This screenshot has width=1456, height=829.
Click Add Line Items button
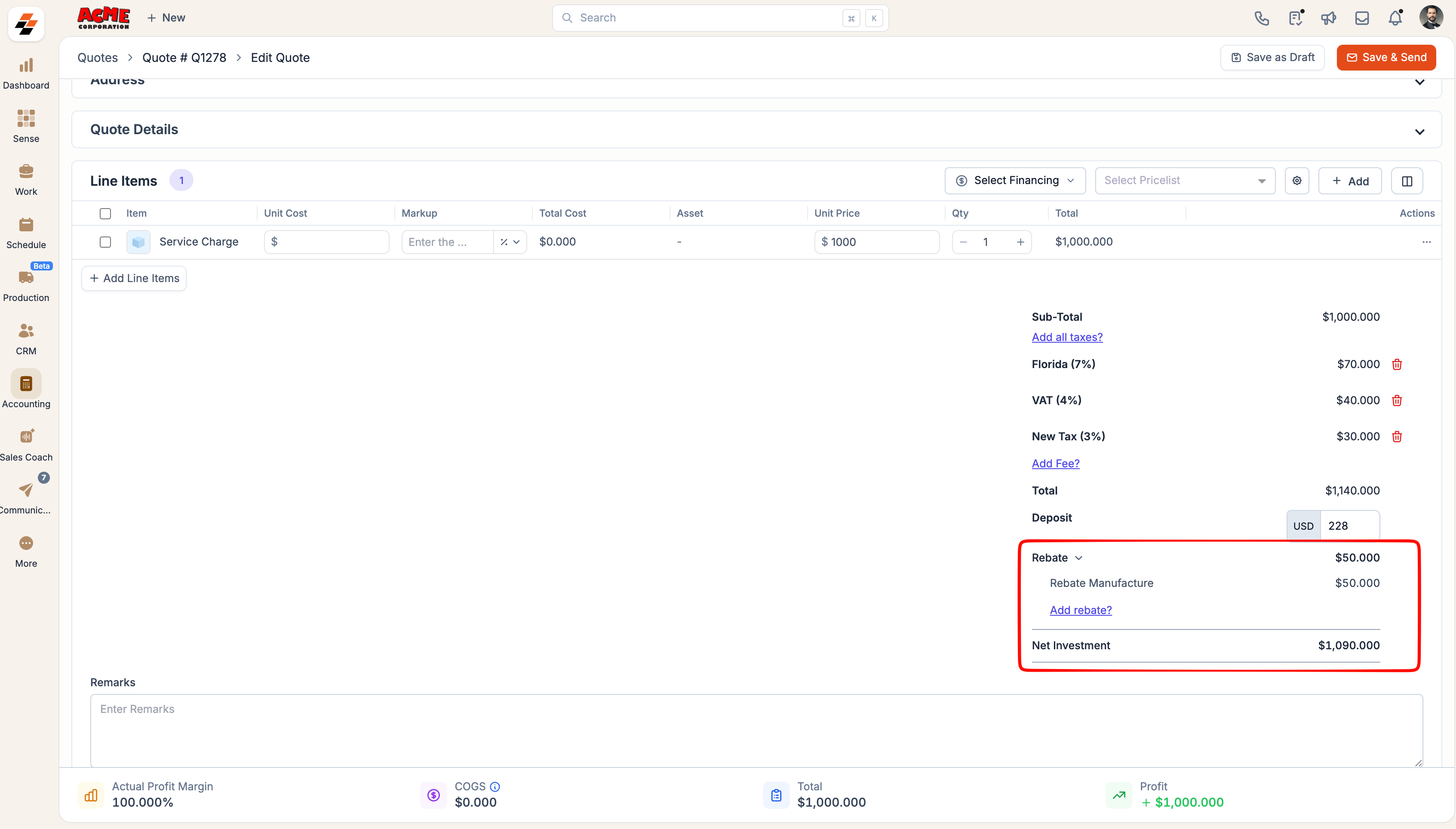click(134, 279)
